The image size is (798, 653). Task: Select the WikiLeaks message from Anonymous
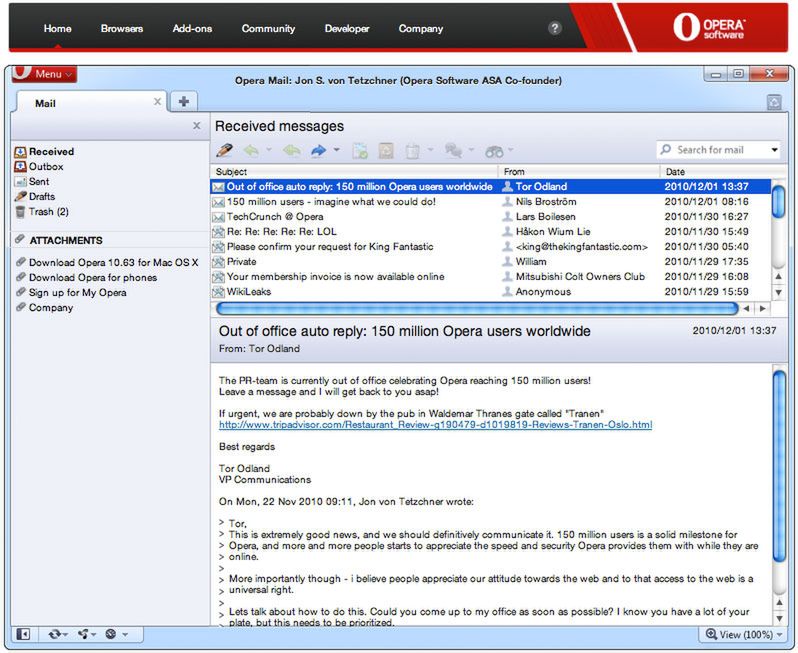[491, 292]
